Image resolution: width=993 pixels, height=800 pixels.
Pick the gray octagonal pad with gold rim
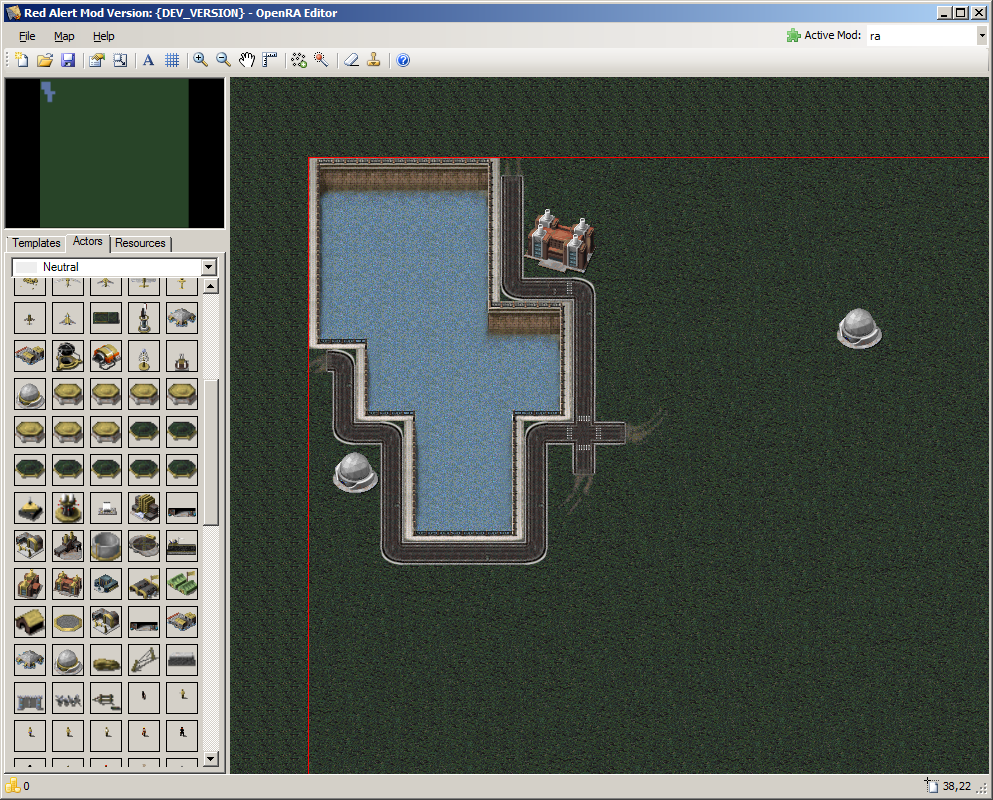(x=68, y=622)
